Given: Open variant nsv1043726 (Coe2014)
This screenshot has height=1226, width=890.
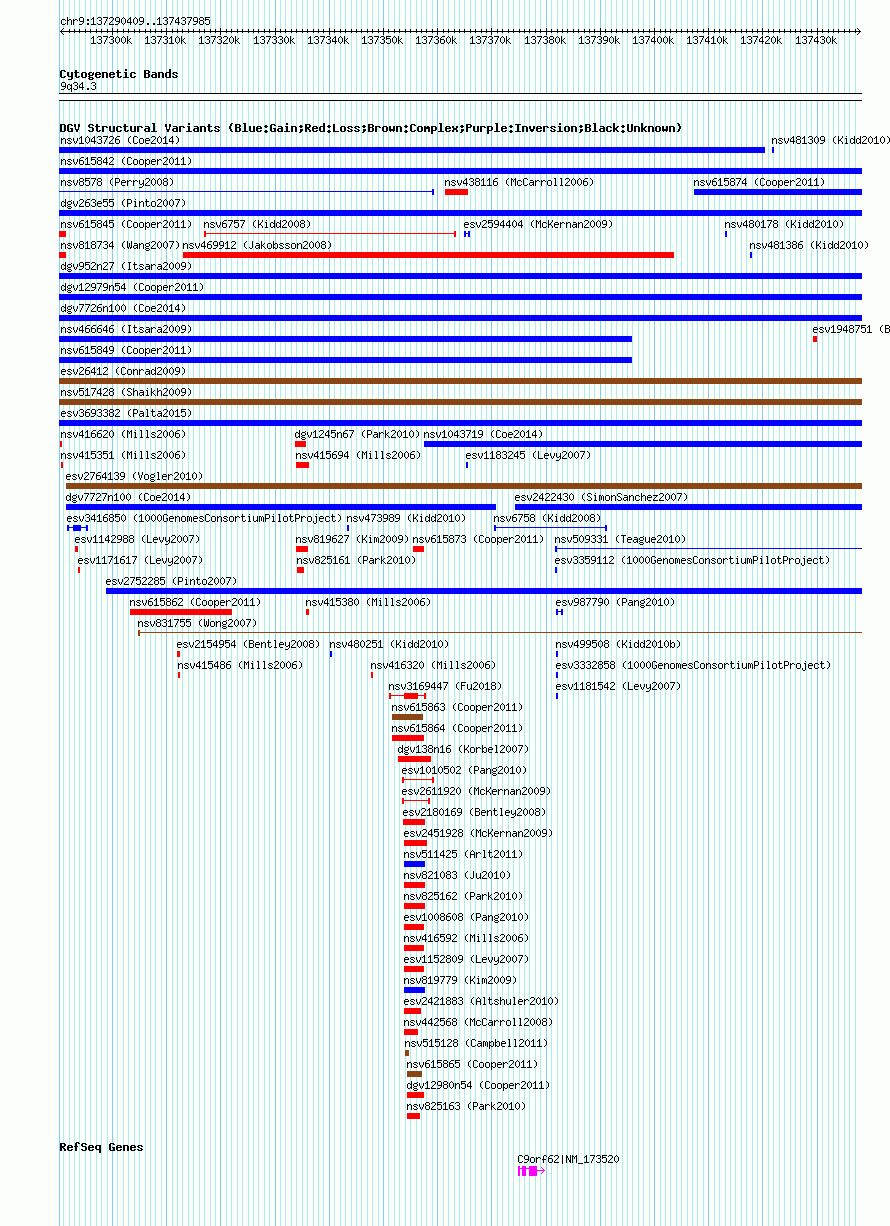Looking at the screenshot, I should pyautogui.click(x=120, y=140).
